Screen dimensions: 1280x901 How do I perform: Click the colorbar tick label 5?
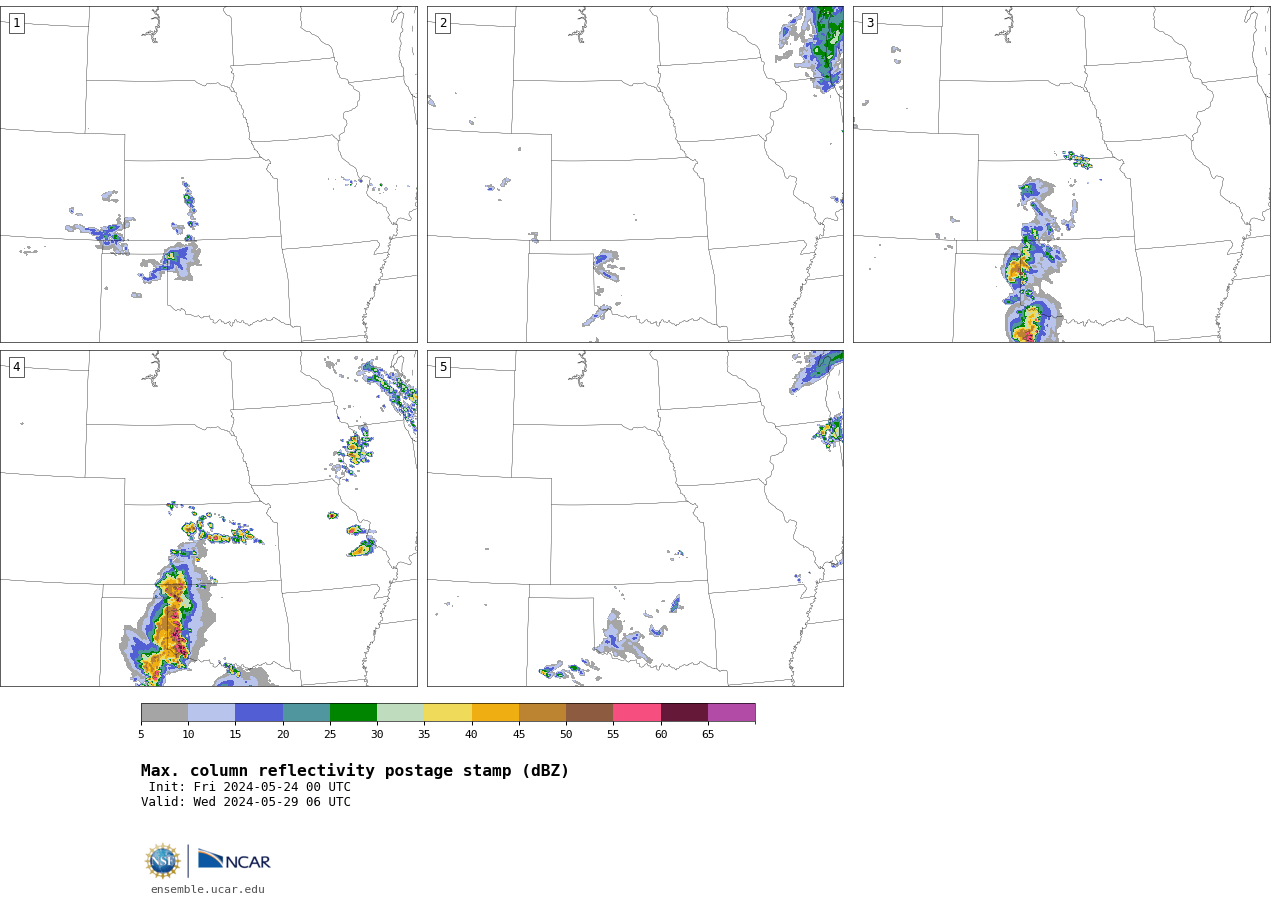141,735
